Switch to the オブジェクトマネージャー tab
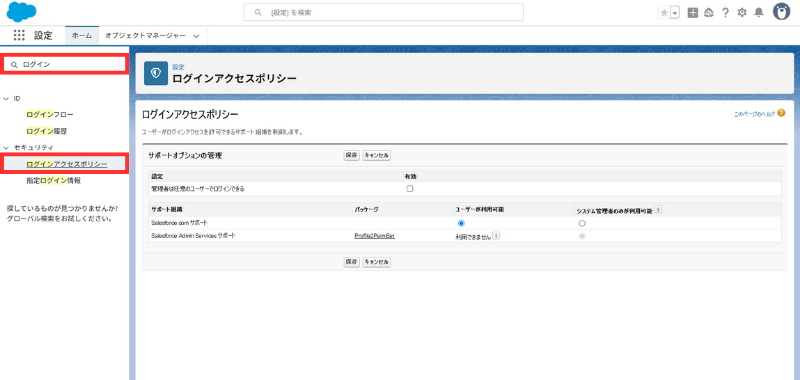Image resolution: width=800 pixels, height=380 pixels. [x=145, y=35]
